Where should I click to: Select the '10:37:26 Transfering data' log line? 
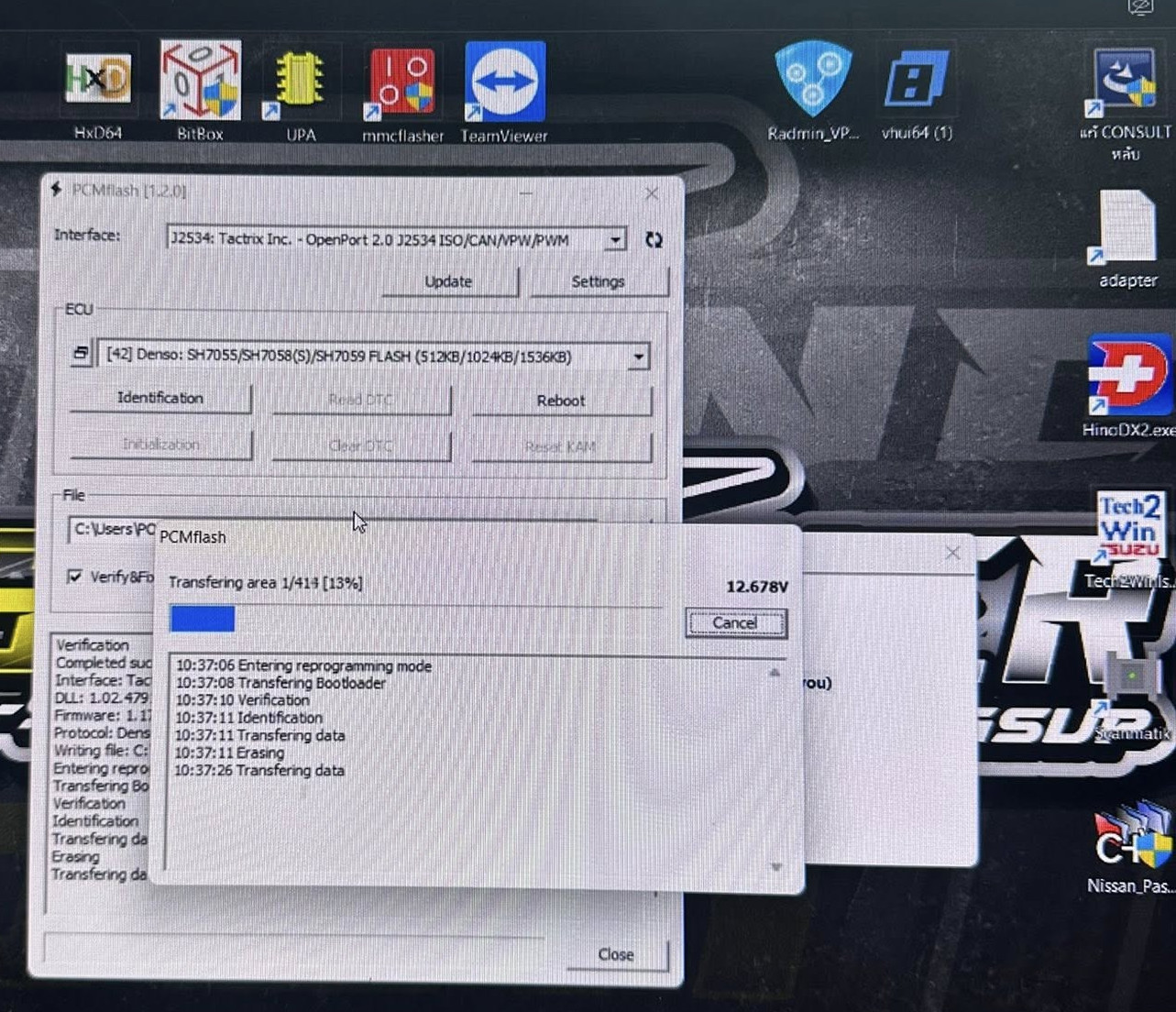[259, 770]
